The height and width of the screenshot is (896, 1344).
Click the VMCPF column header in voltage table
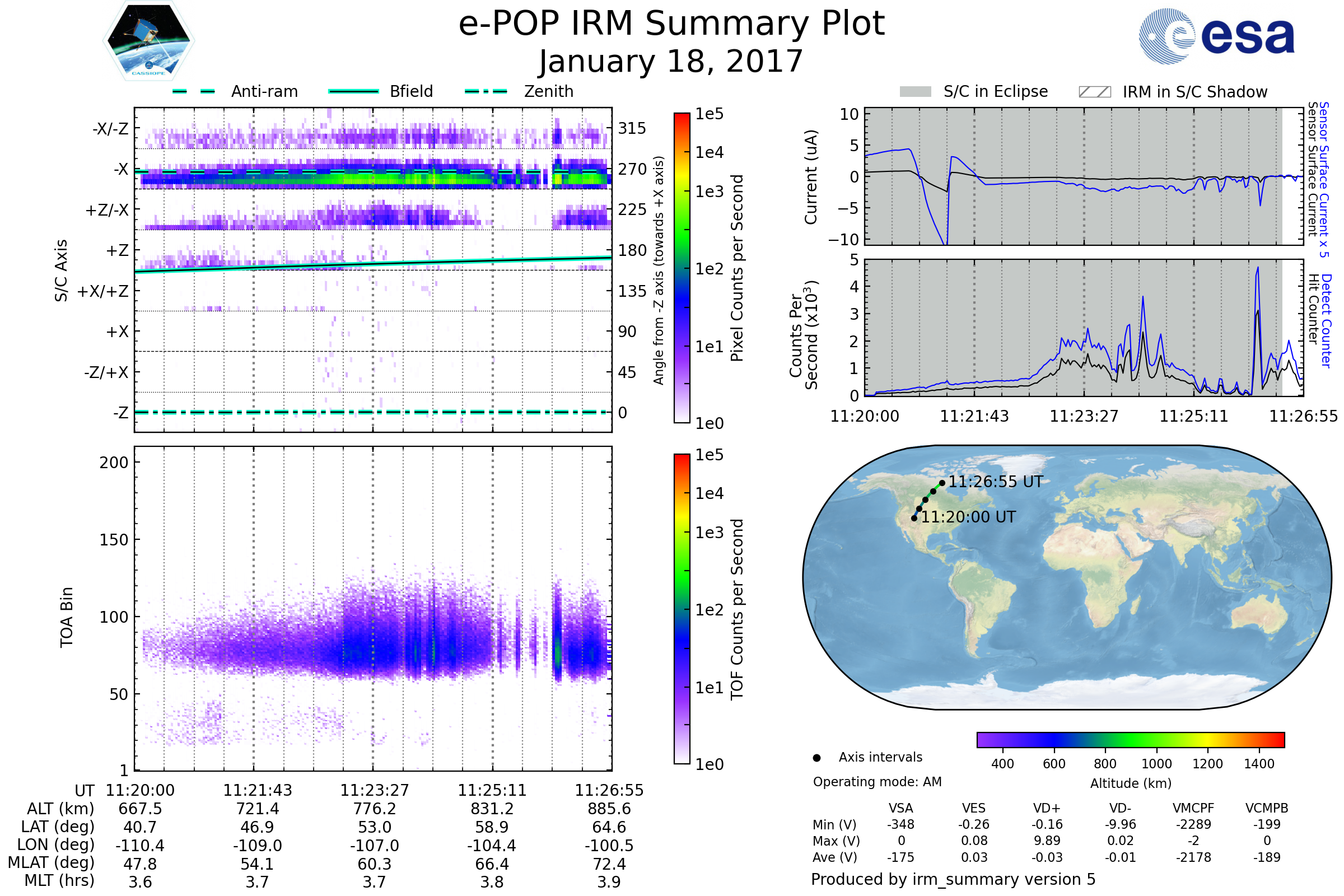[1193, 808]
